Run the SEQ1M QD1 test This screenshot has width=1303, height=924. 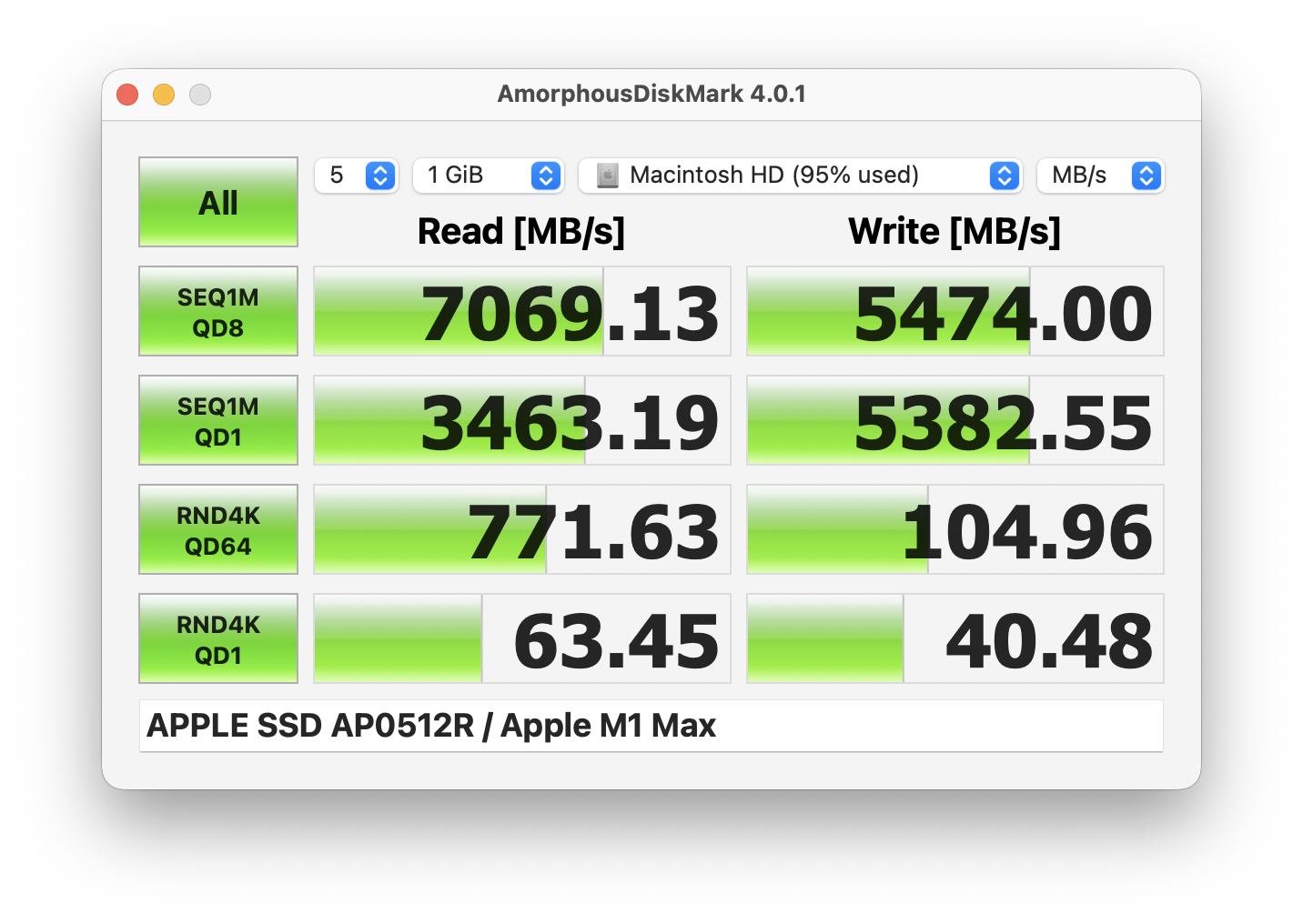pyautogui.click(x=217, y=420)
